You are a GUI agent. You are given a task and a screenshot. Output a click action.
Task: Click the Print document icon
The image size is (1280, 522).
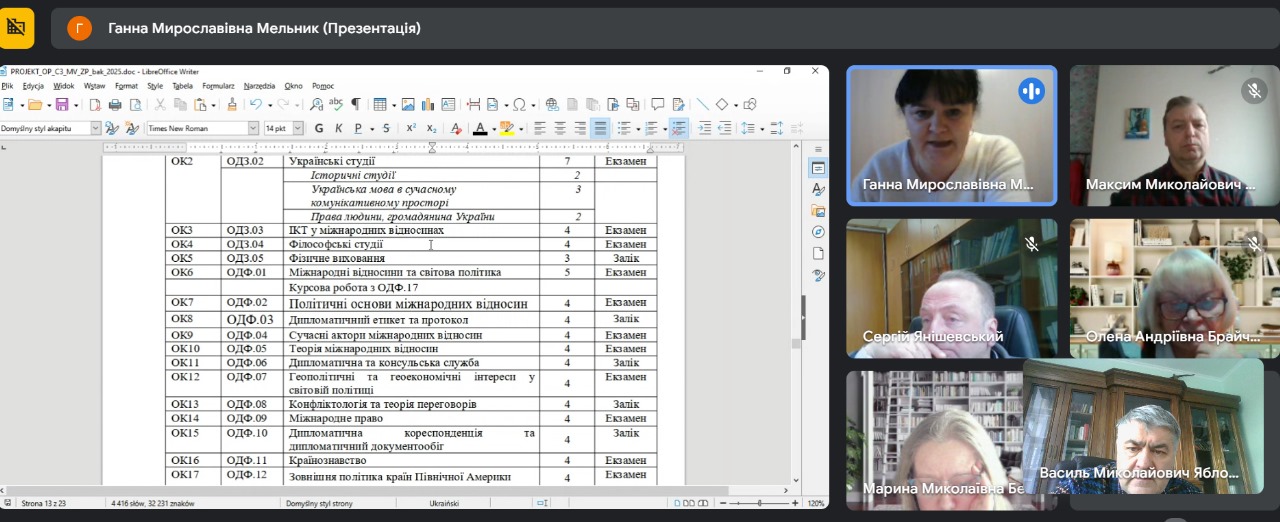tap(115, 105)
